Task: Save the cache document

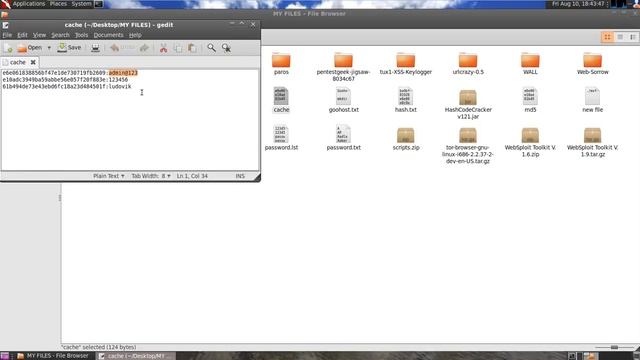Action: pyautogui.click(x=69, y=48)
